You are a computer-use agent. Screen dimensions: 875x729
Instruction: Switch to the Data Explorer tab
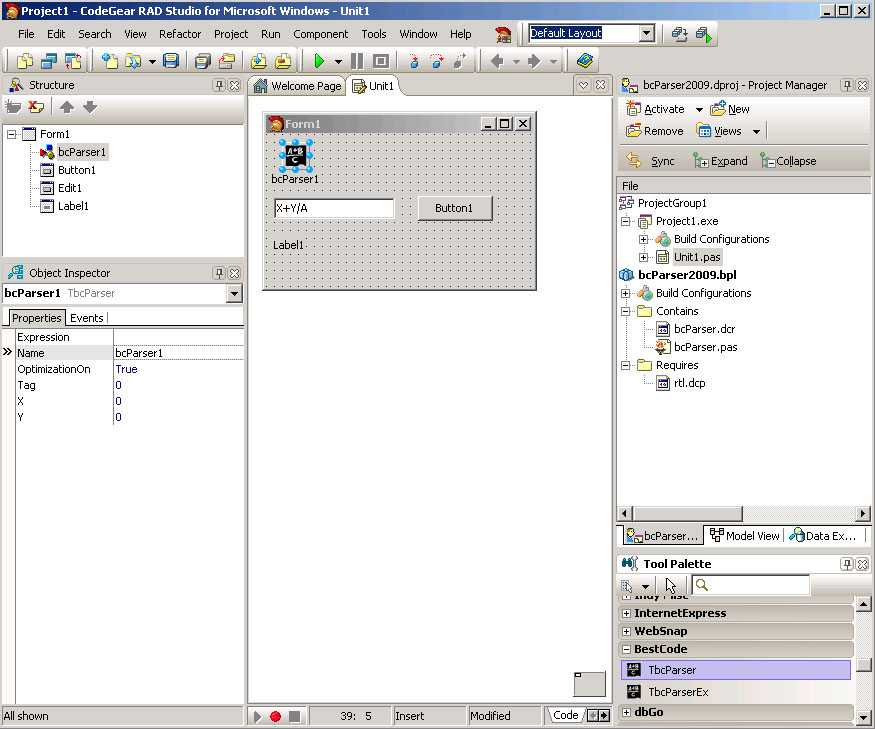[x=823, y=536]
